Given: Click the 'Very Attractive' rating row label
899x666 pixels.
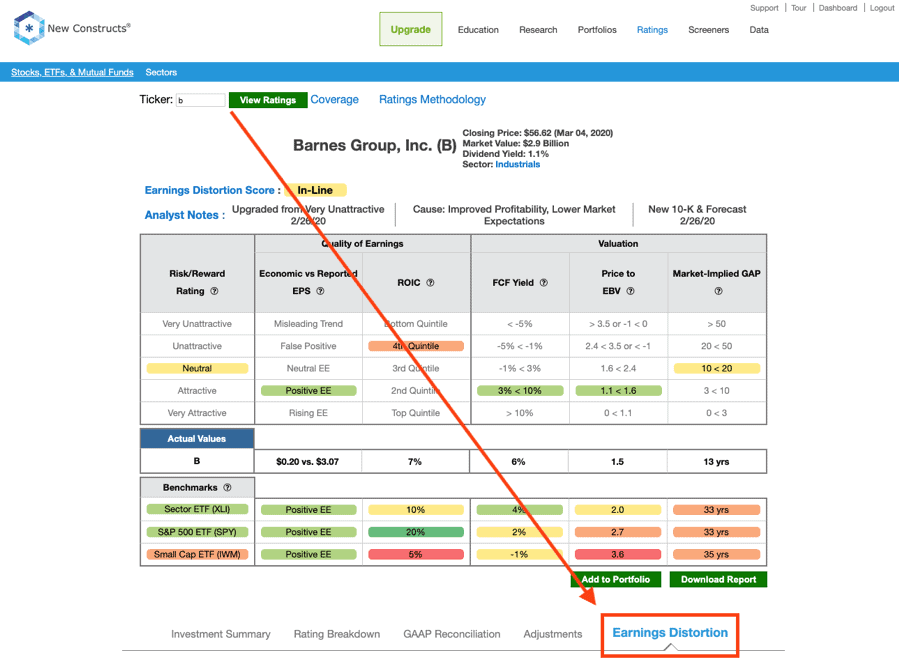Looking at the screenshot, I should (x=197, y=413).
